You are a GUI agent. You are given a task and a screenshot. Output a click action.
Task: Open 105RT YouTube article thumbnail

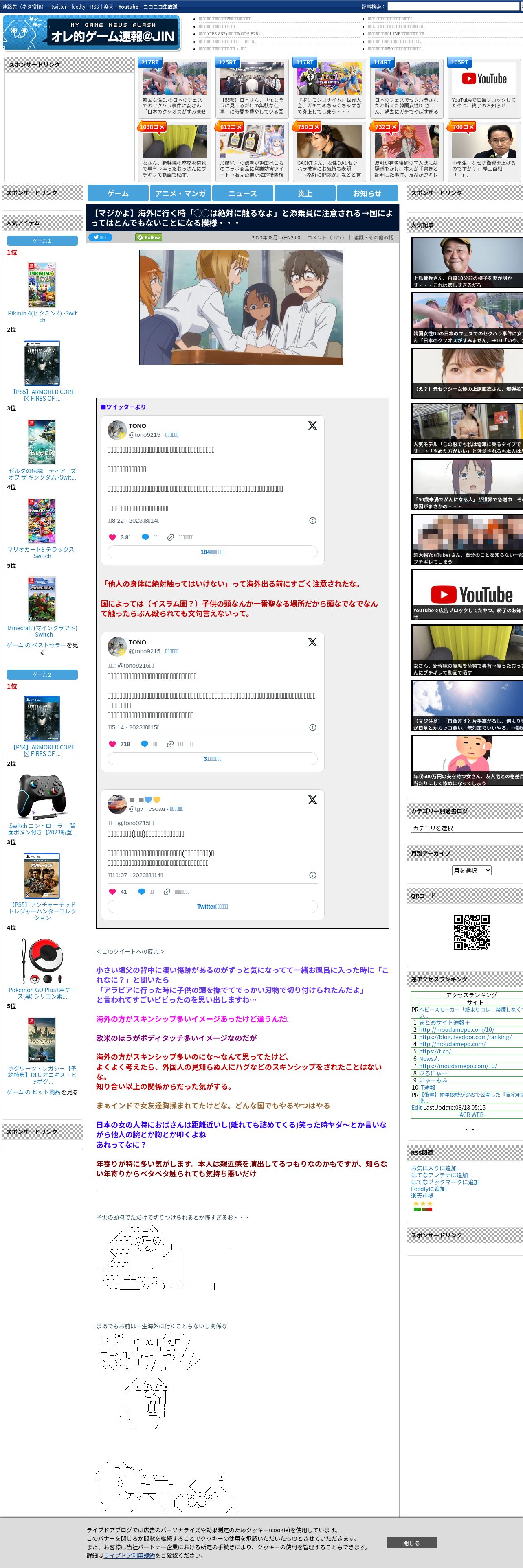[x=484, y=79]
